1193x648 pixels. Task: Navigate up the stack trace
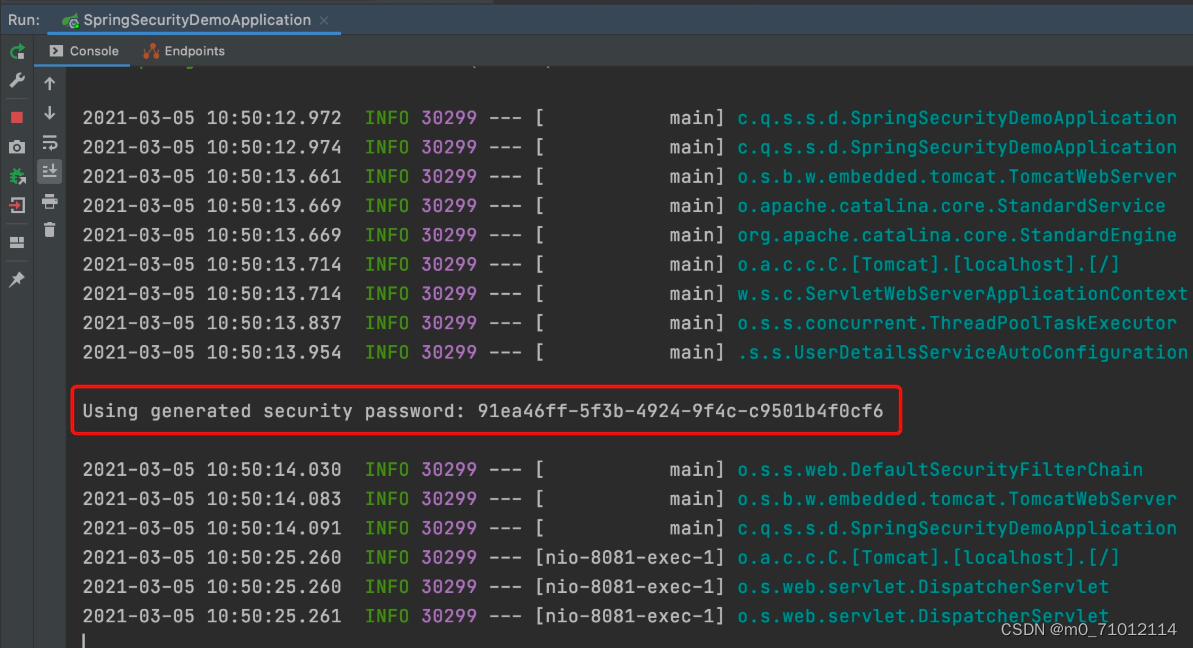coord(49,83)
